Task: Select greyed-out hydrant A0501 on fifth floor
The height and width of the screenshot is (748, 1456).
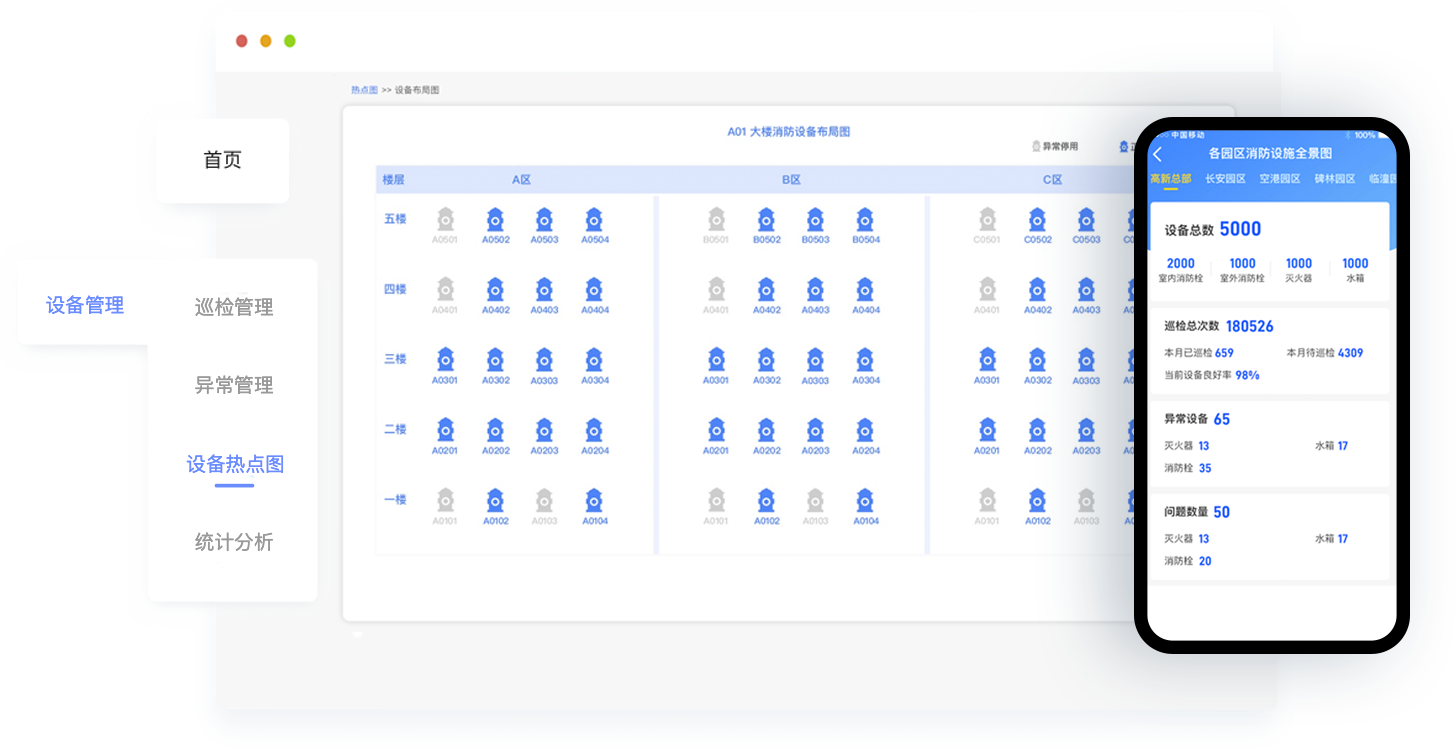Action: (445, 221)
